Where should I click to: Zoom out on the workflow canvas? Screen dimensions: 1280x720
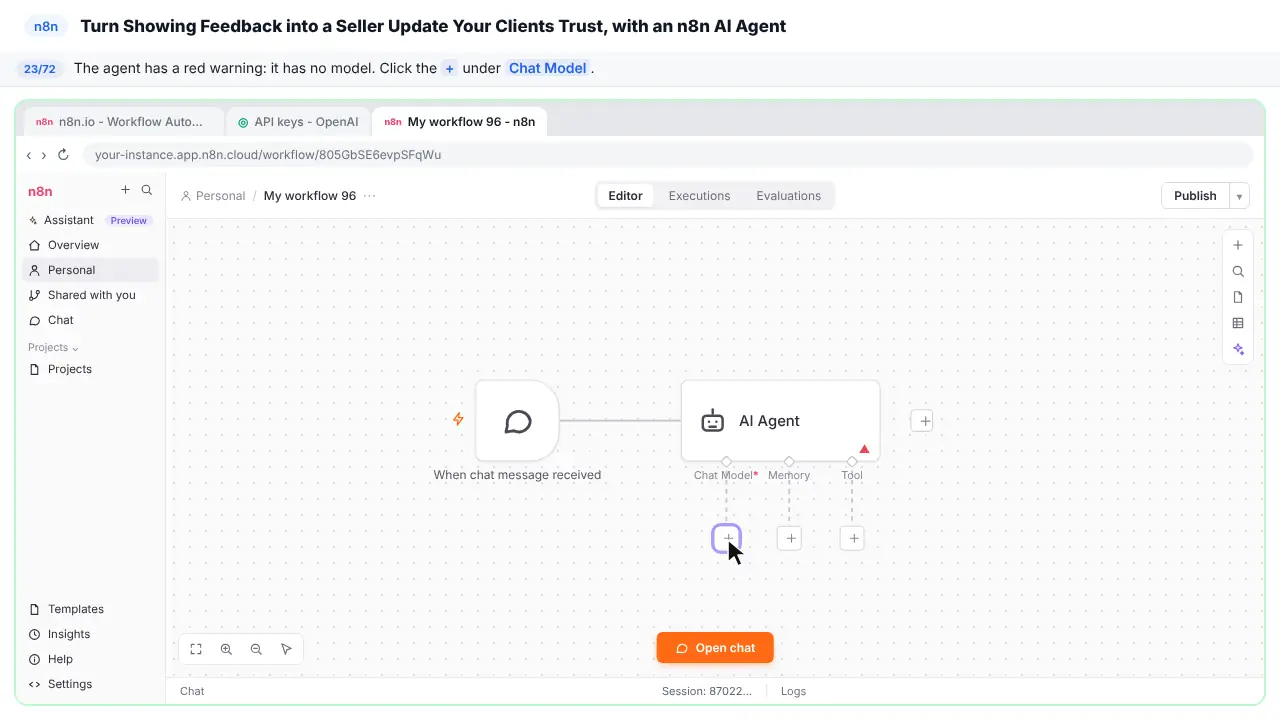coord(256,649)
